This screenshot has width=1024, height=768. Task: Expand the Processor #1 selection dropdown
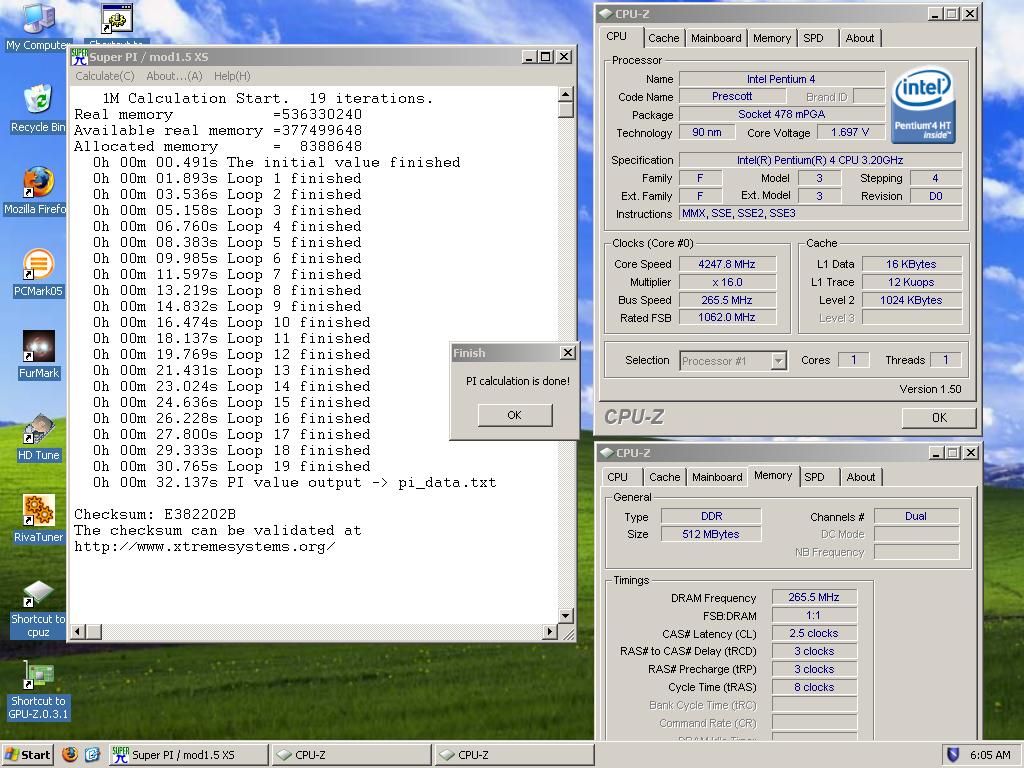coord(778,360)
